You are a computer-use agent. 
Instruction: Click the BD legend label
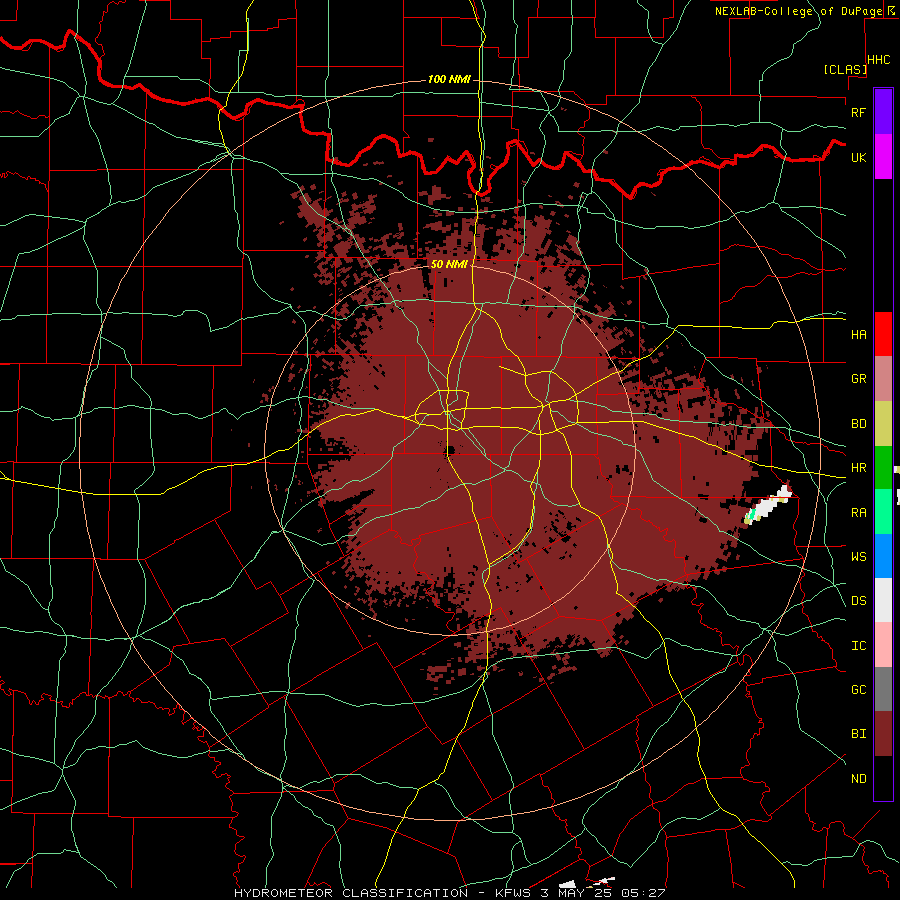[x=858, y=424]
